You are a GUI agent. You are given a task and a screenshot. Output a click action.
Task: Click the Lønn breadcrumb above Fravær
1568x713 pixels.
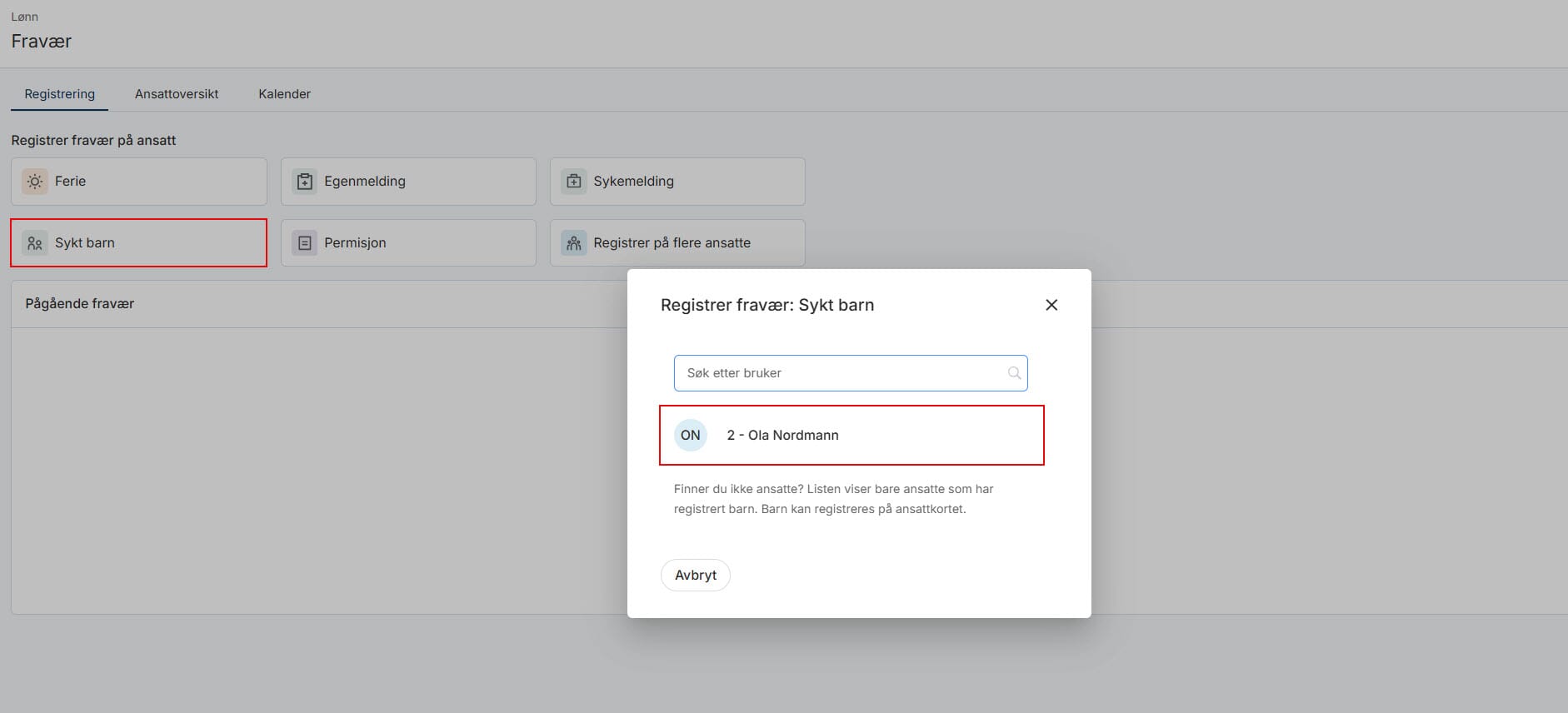coord(25,17)
